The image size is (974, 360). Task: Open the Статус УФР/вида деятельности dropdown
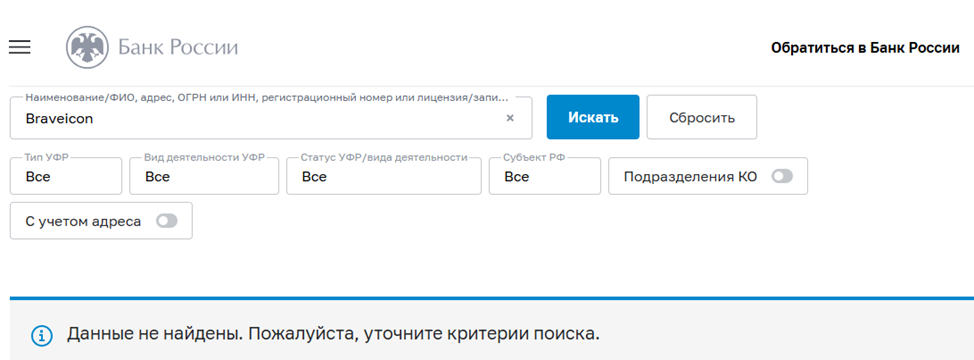pyautogui.click(x=383, y=176)
